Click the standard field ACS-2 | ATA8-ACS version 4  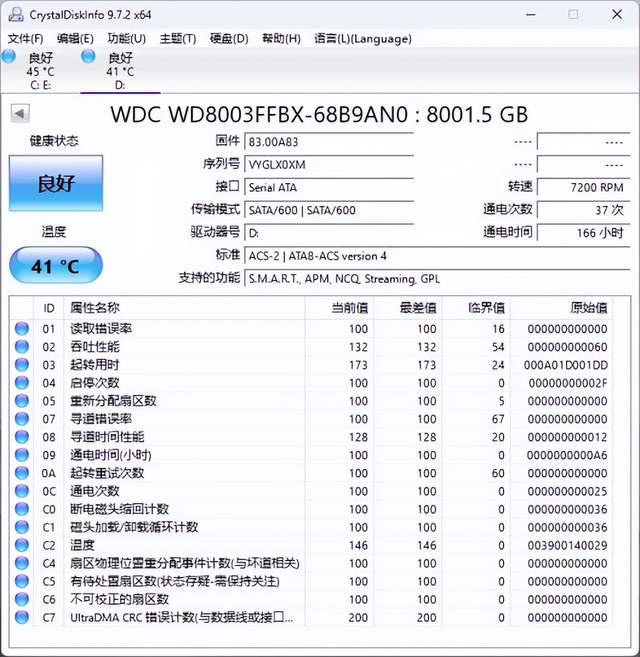point(437,256)
